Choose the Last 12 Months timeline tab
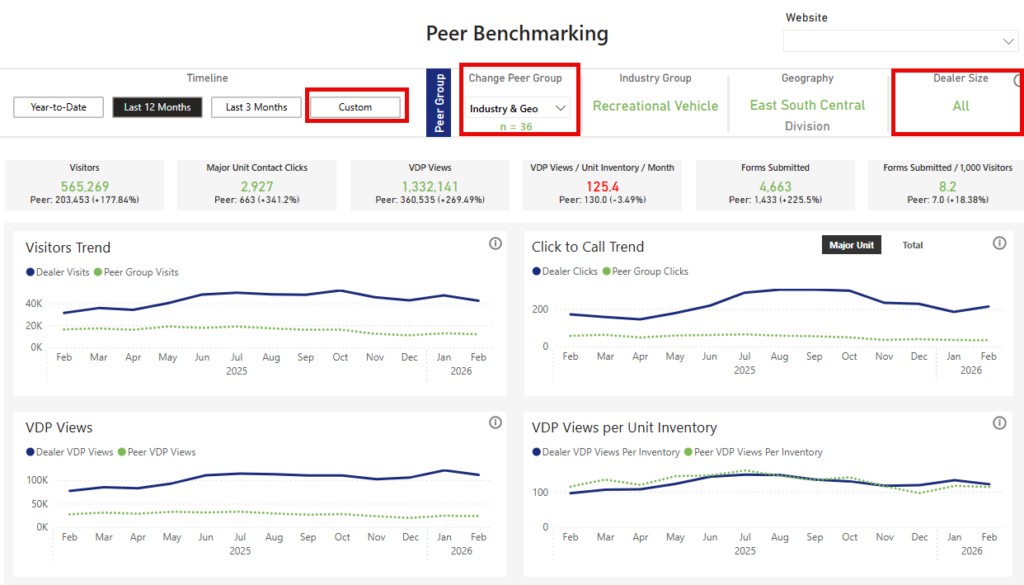 157,107
